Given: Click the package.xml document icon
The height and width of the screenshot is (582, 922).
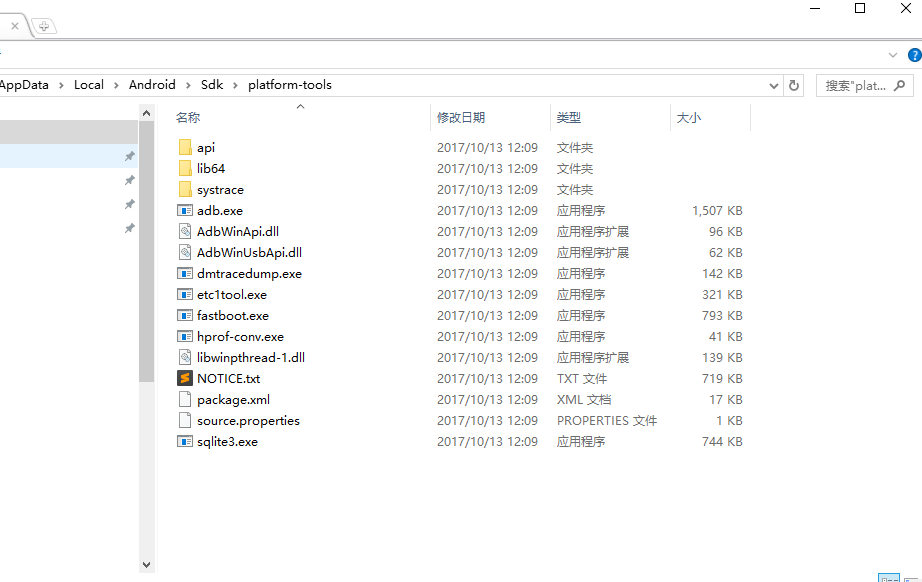Looking at the screenshot, I should (x=185, y=399).
